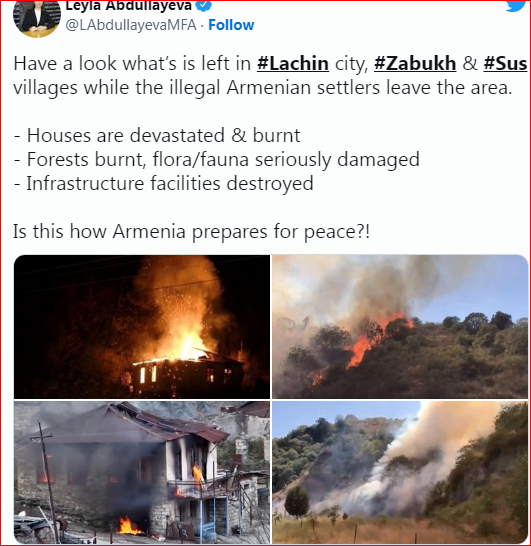The width and height of the screenshot is (531, 546).
Task: Open Leyla Abdullayeva's profile avatar
Action: (x=37, y=18)
